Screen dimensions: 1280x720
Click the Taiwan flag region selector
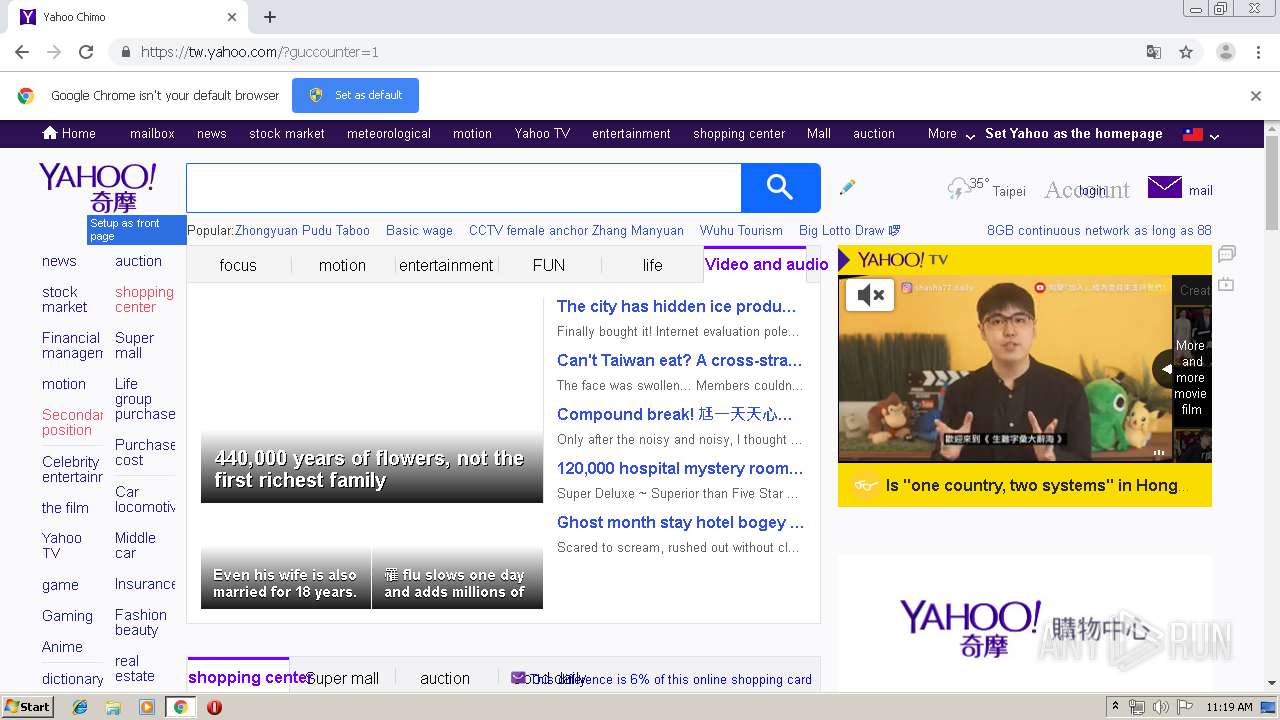click(x=1193, y=134)
